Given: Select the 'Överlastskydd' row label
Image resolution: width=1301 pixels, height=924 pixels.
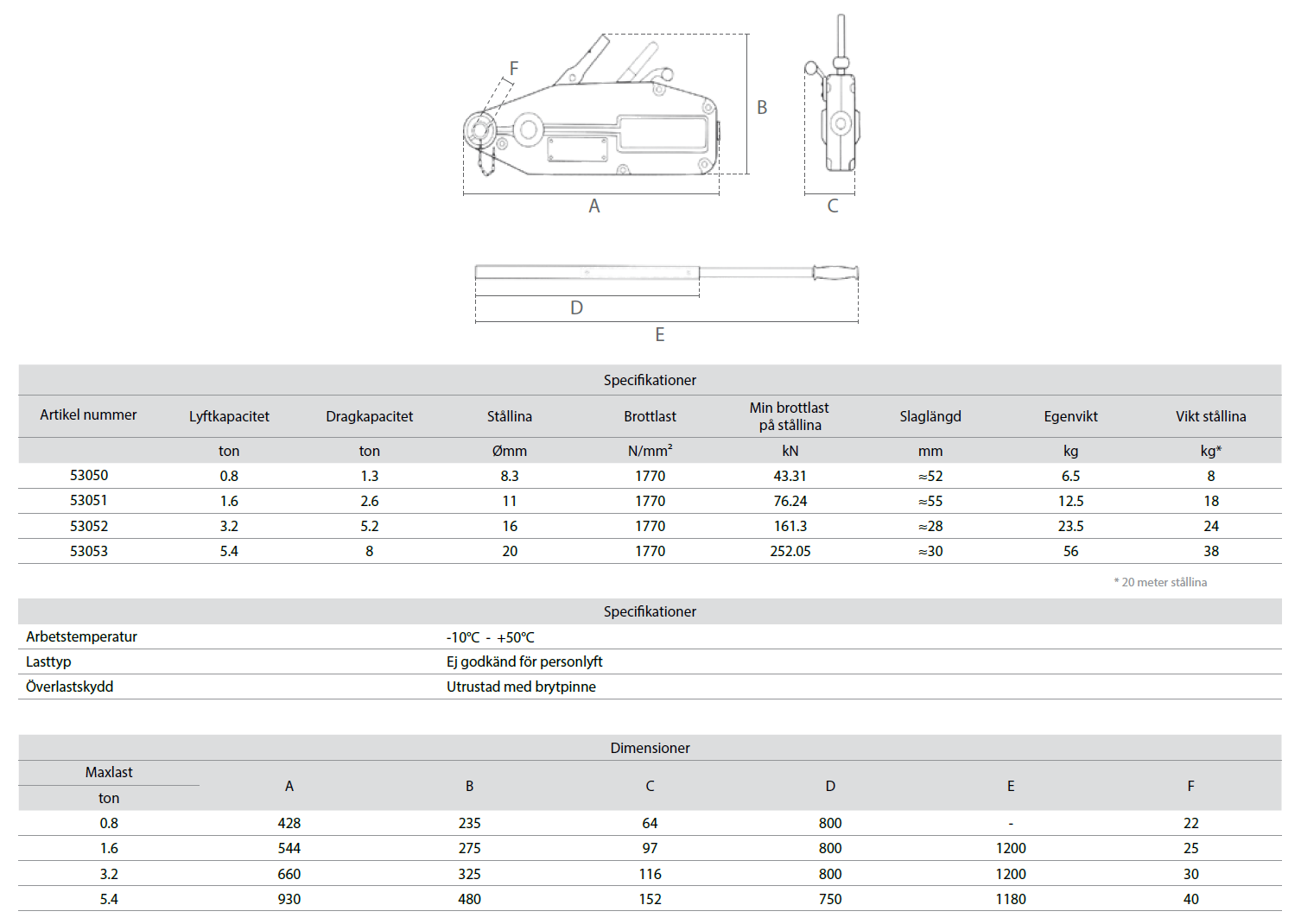Looking at the screenshot, I should 69,687.
